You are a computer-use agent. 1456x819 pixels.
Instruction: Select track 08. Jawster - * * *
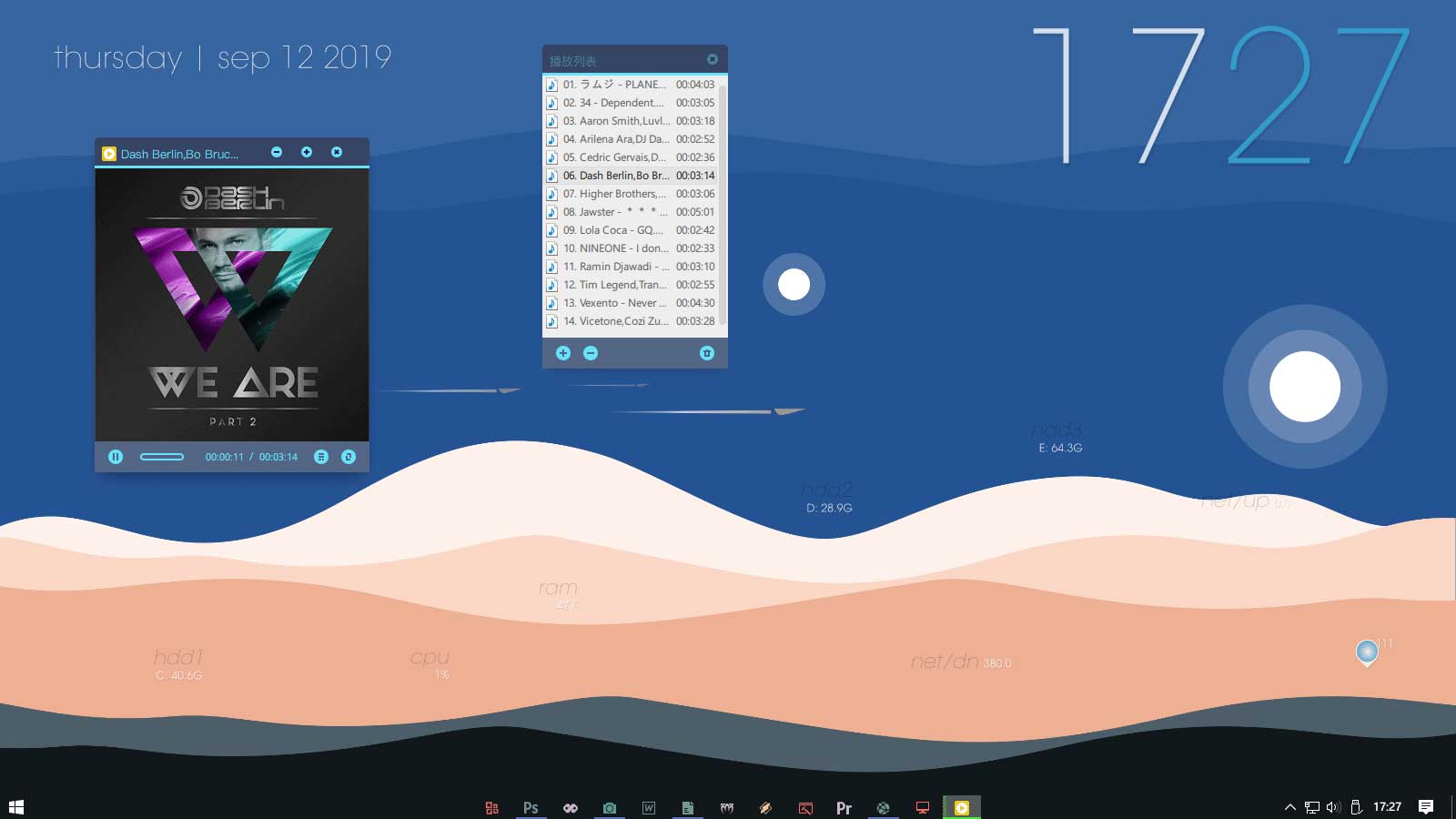pos(631,212)
